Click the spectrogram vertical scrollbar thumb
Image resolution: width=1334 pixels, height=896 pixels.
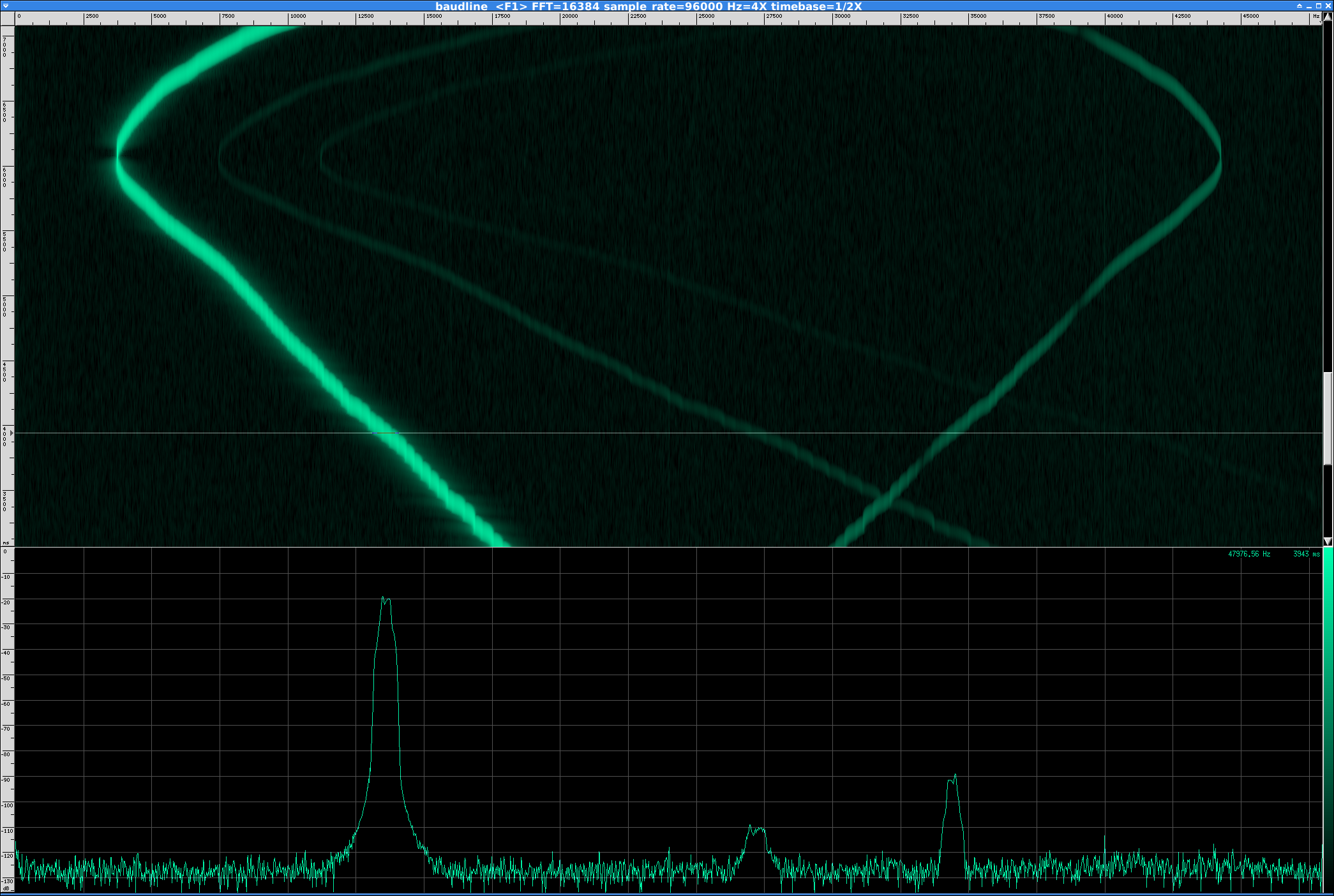(1328, 418)
